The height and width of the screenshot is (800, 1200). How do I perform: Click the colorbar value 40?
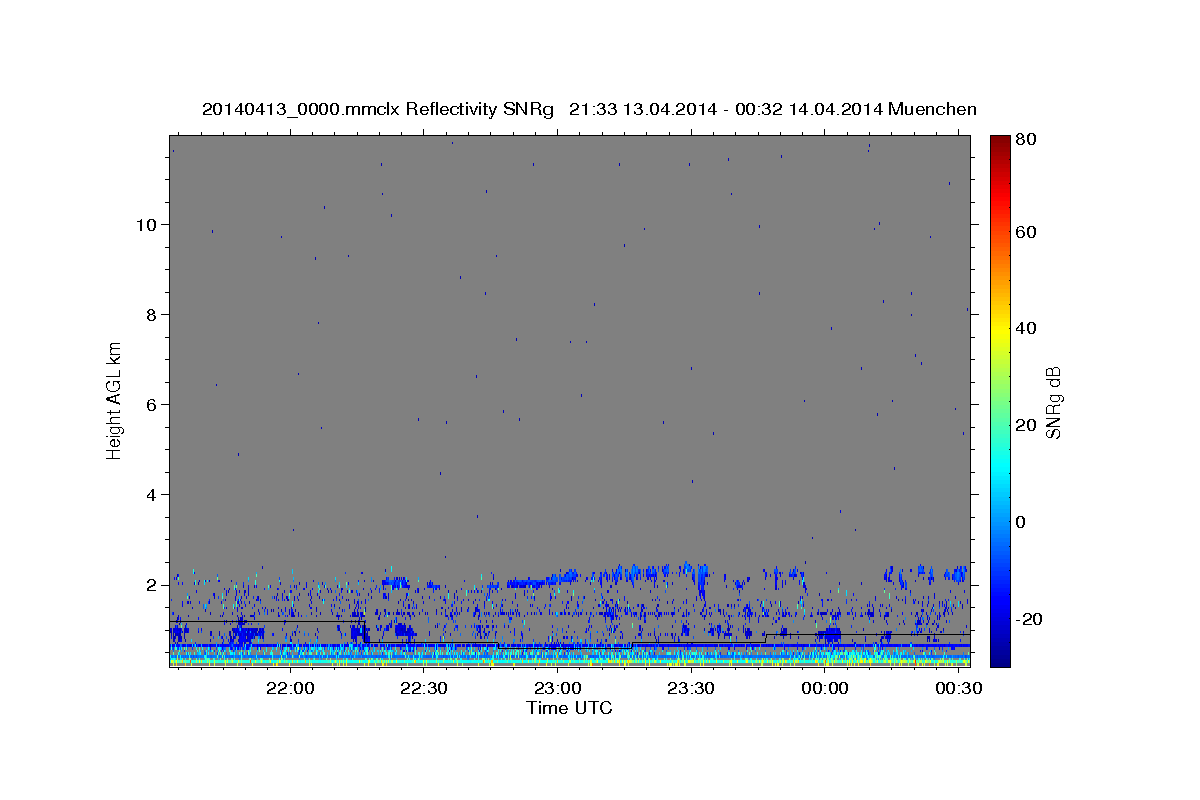(1027, 328)
